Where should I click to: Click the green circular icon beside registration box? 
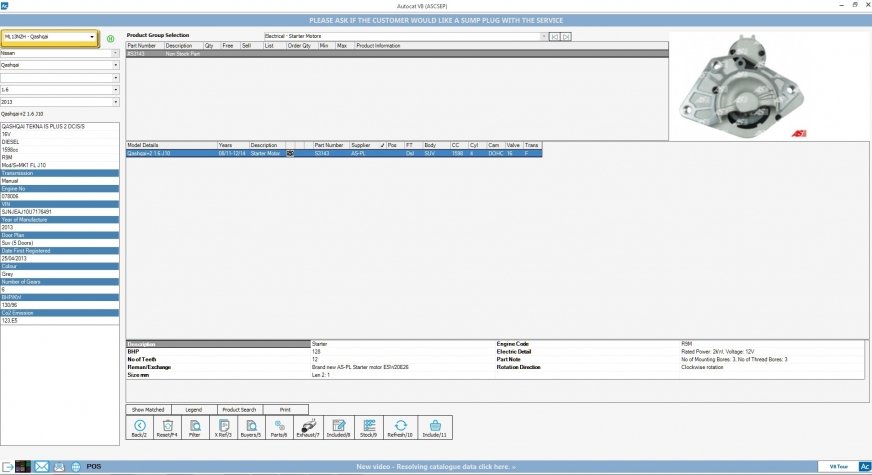pyautogui.click(x=110, y=38)
